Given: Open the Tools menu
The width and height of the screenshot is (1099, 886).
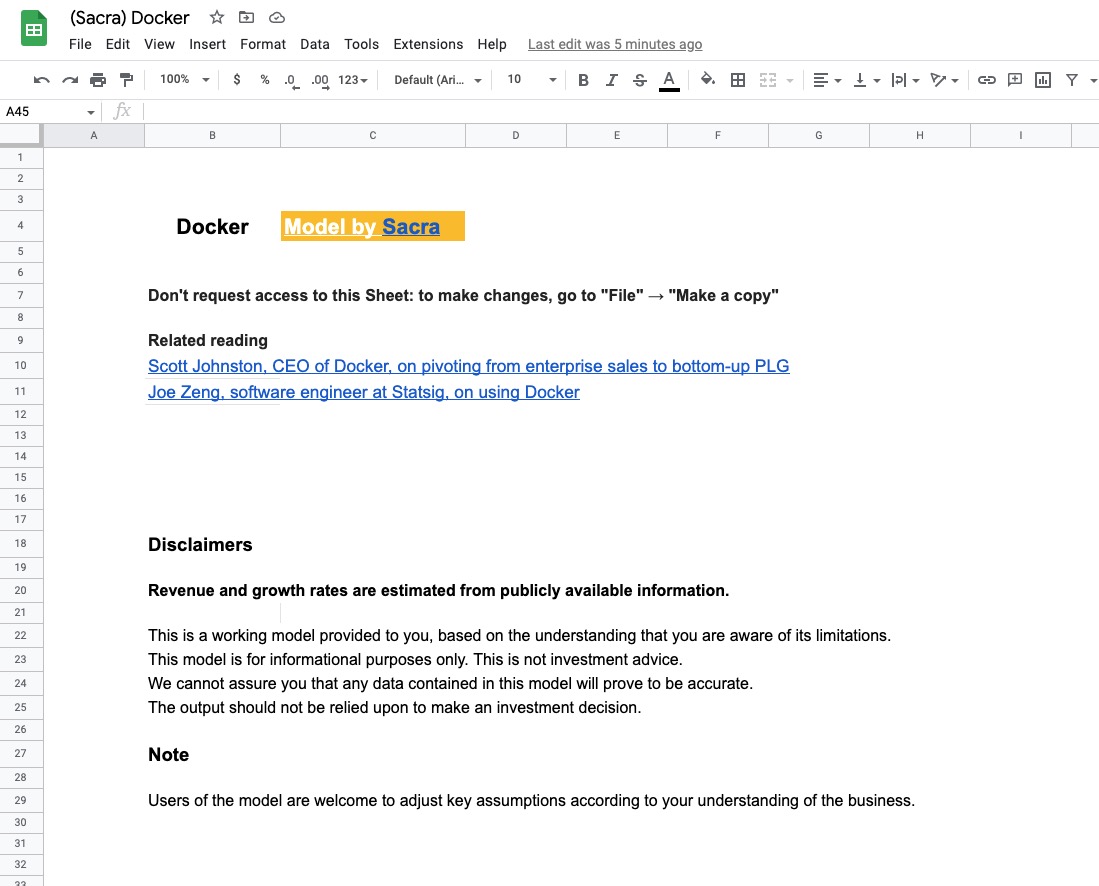Looking at the screenshot, I should pos(362,44).
